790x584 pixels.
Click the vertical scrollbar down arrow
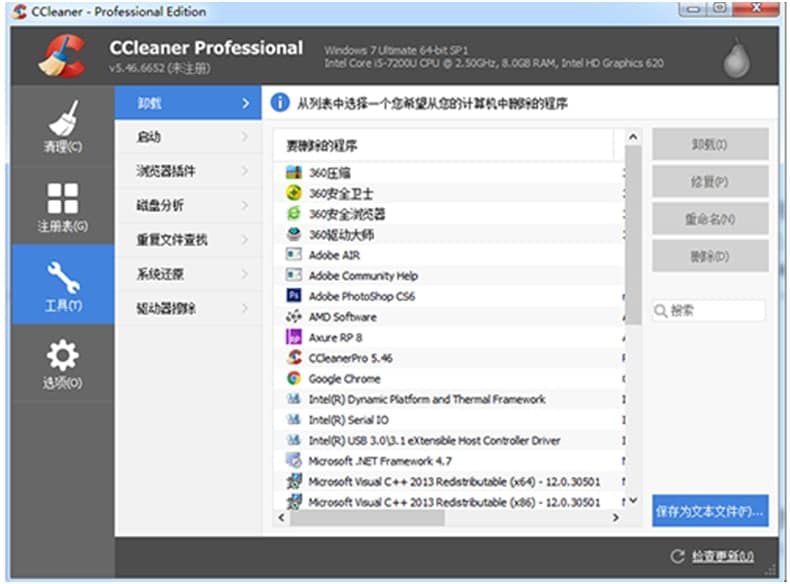click(633, 501)
